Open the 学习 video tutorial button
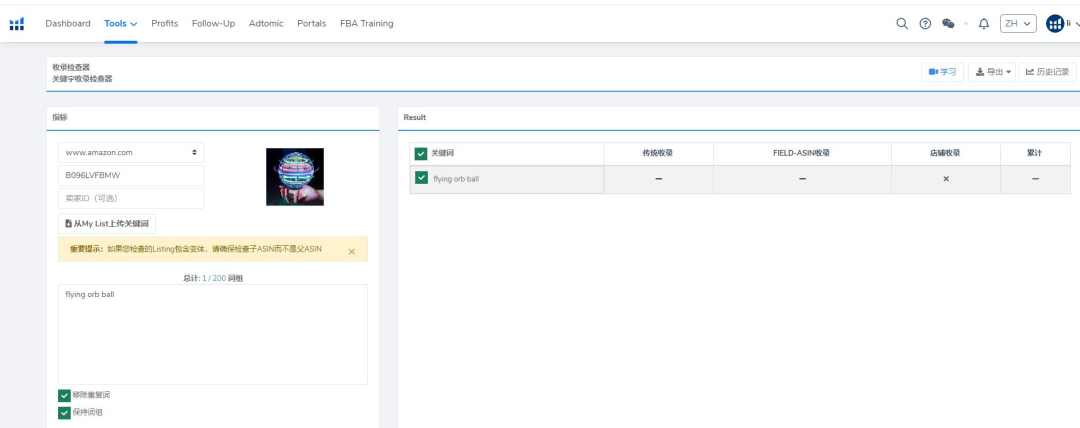 [x=942, y=72]
